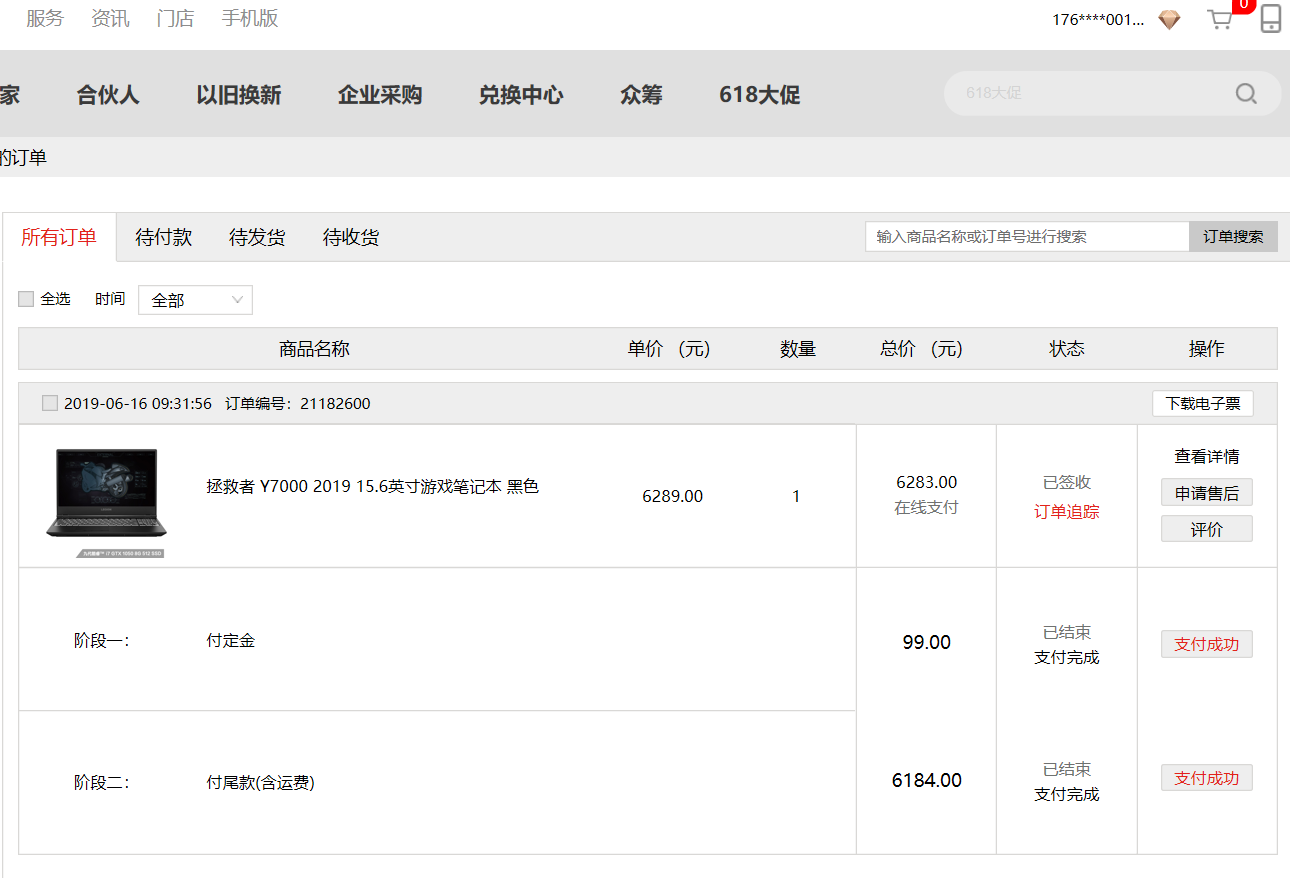The image size is (1290, 878).
Task: Click the 申请售后 button
Action: (1207, 492)
